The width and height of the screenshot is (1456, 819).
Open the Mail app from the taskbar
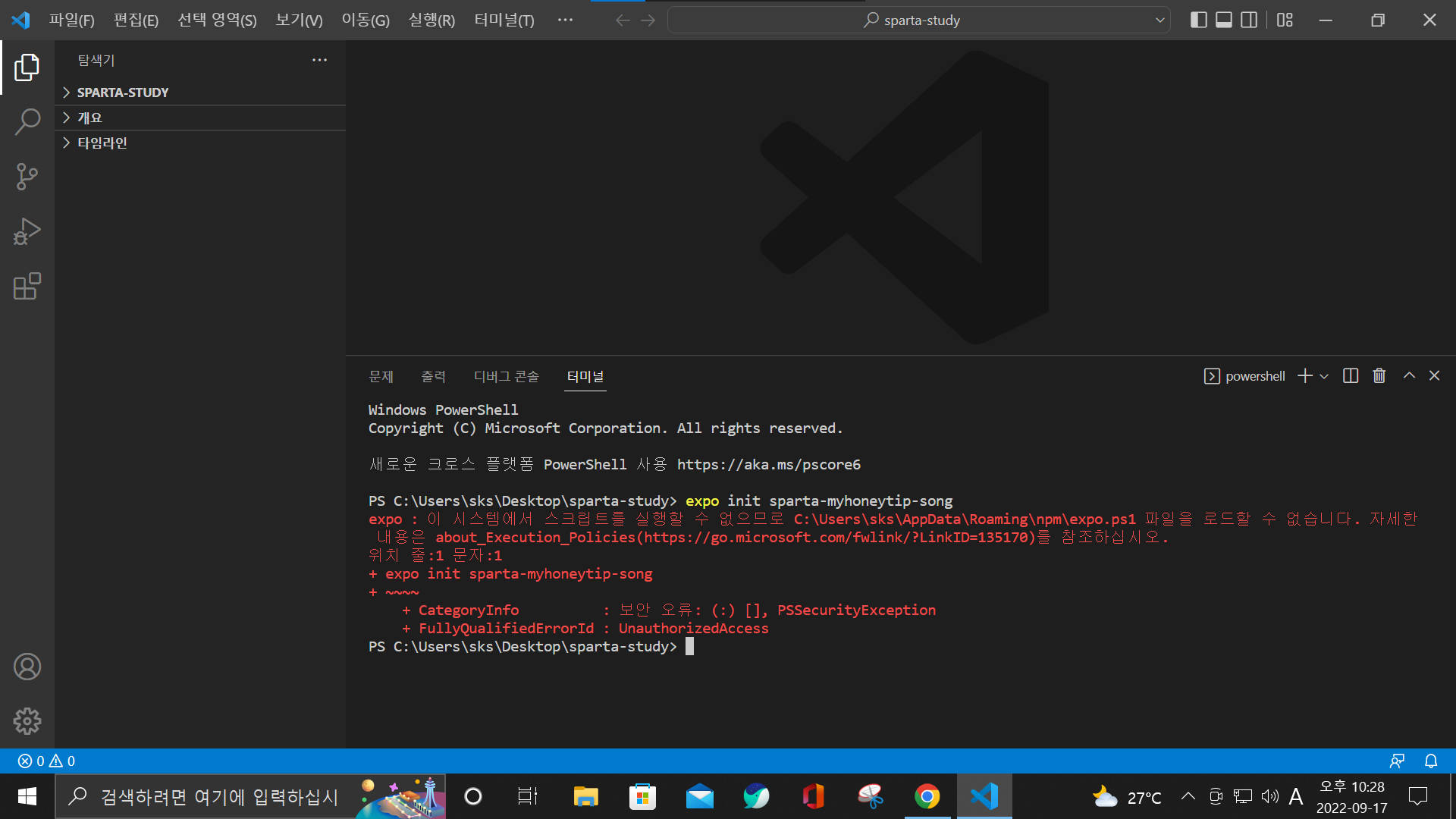tap(699, 796)
